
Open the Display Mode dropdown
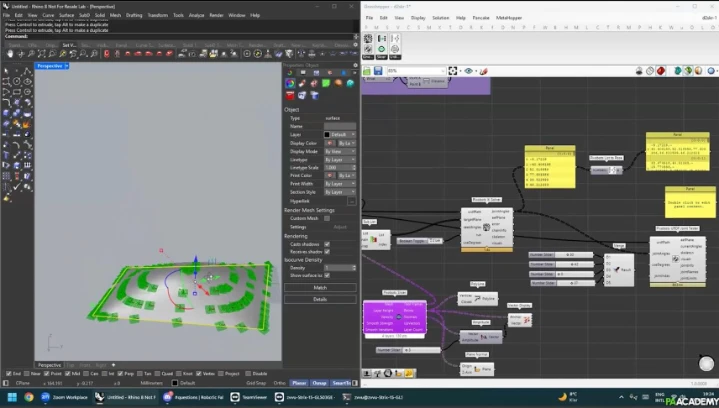pyautogui.click(x=340, y=152)
